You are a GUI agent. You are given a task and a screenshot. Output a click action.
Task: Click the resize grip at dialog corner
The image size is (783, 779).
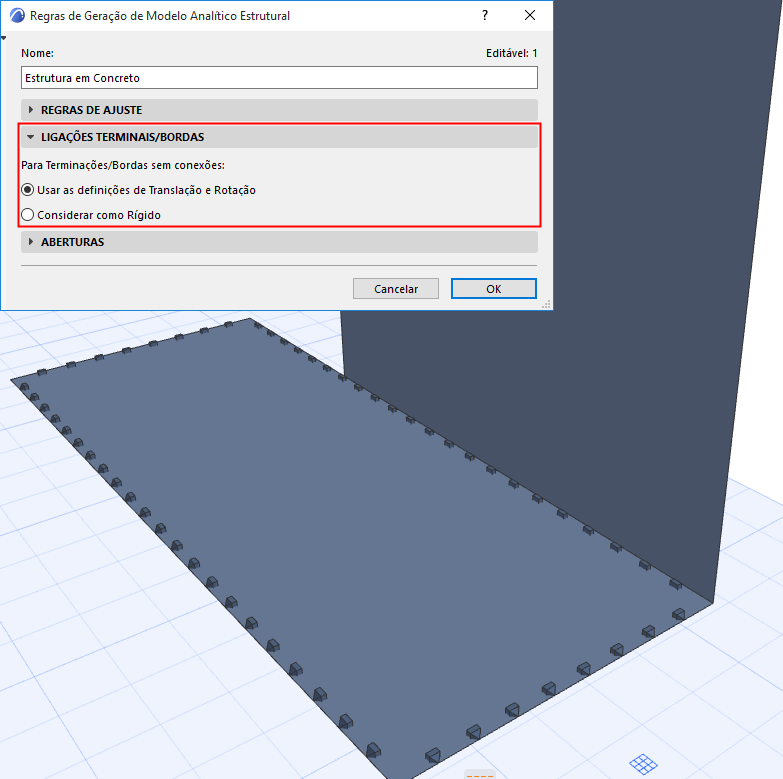(x=546, y=304)
